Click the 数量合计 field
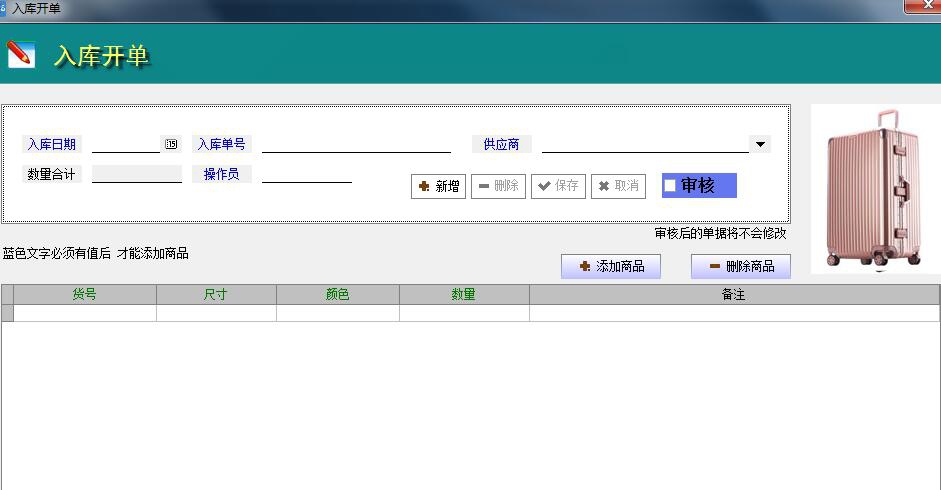The height and width of the screenshot is (490, 941). [x=137, y=174]
